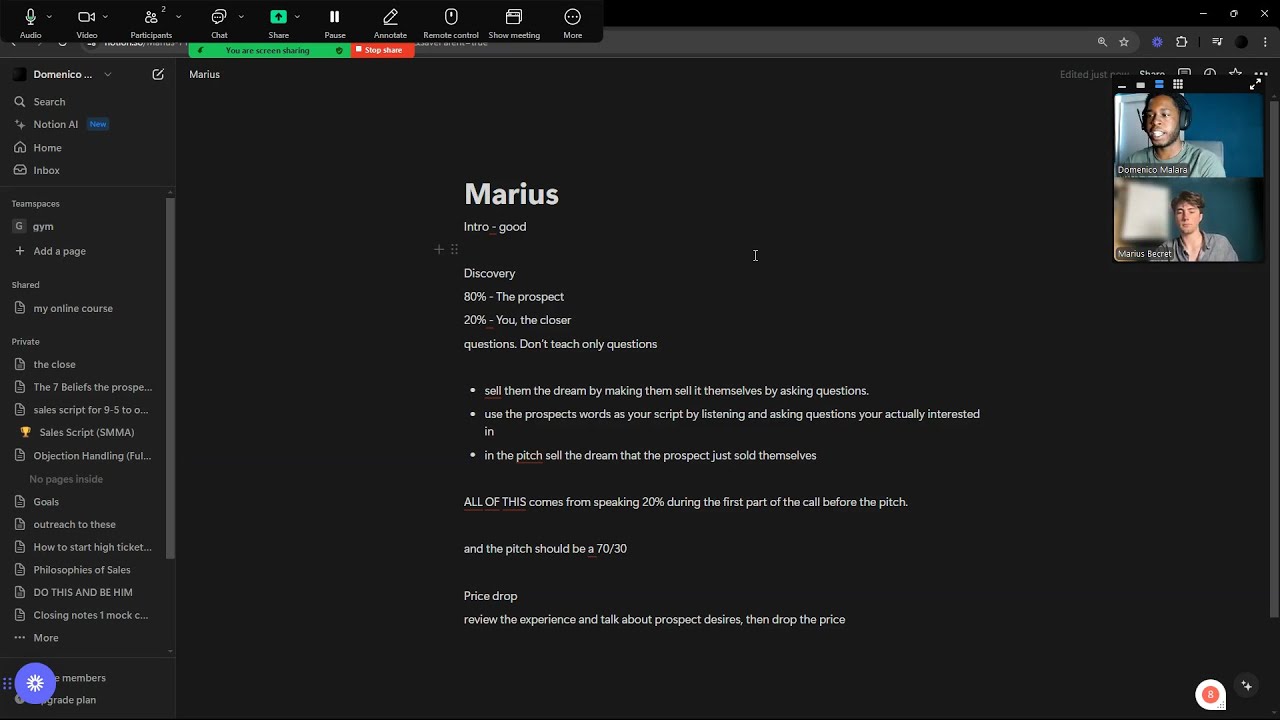Click the block drag handle icon
The image size is (1280, 720).
click(454, 249)
